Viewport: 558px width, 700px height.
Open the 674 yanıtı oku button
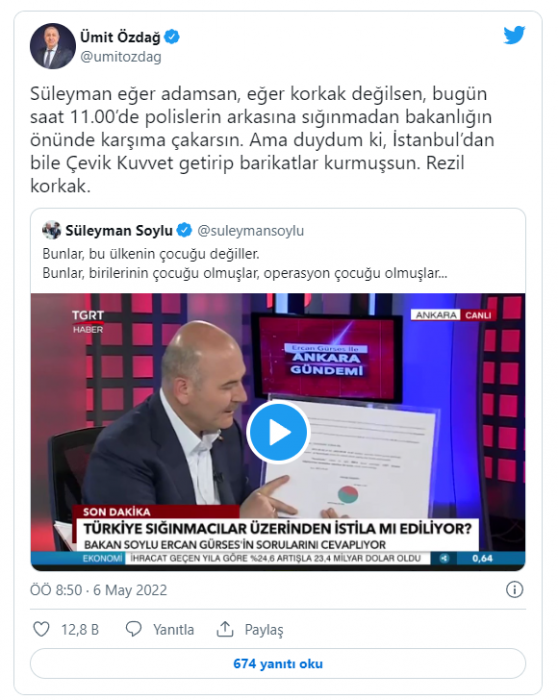tap(278, 664)
